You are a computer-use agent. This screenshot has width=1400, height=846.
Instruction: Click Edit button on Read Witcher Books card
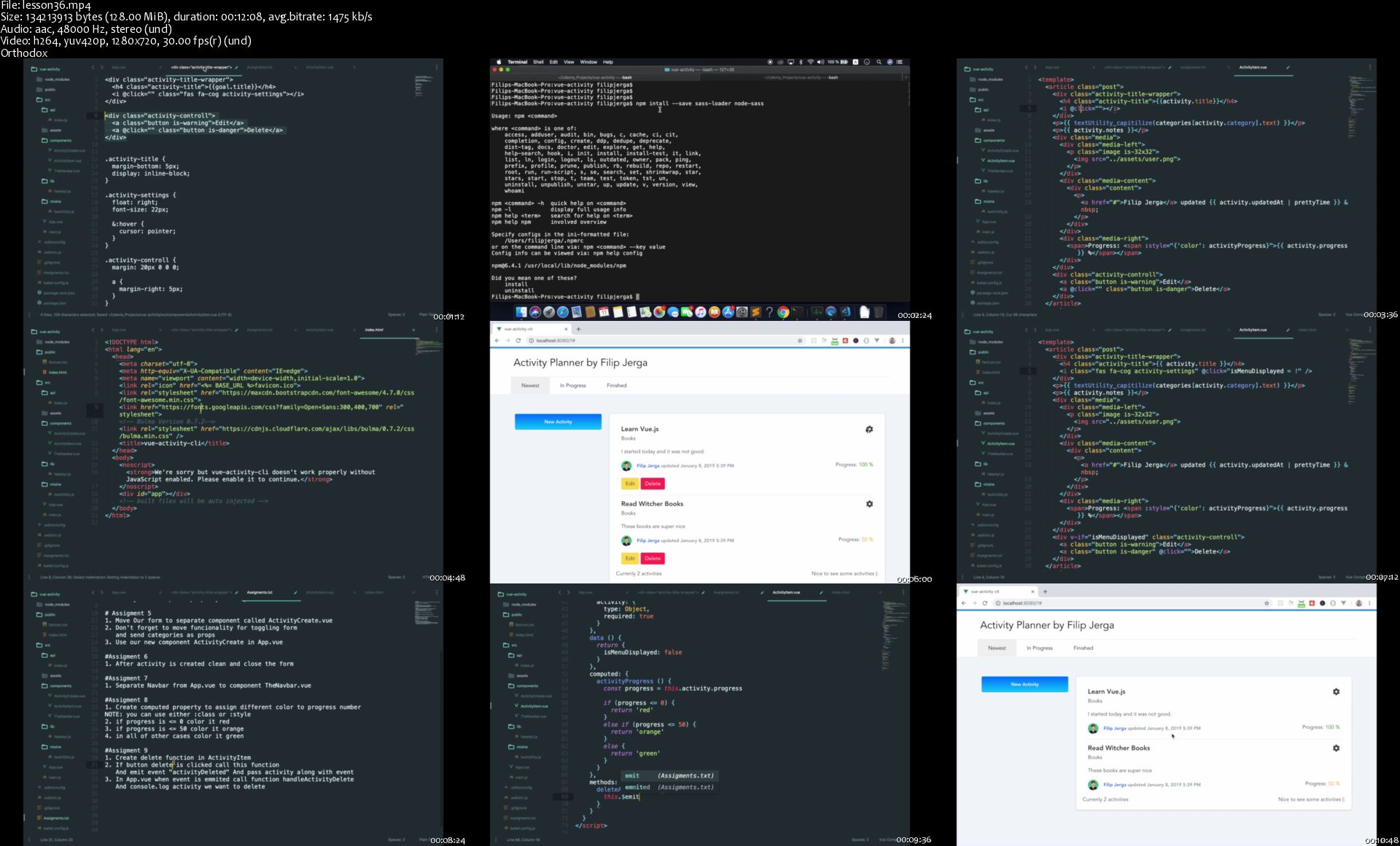(630, 559)
